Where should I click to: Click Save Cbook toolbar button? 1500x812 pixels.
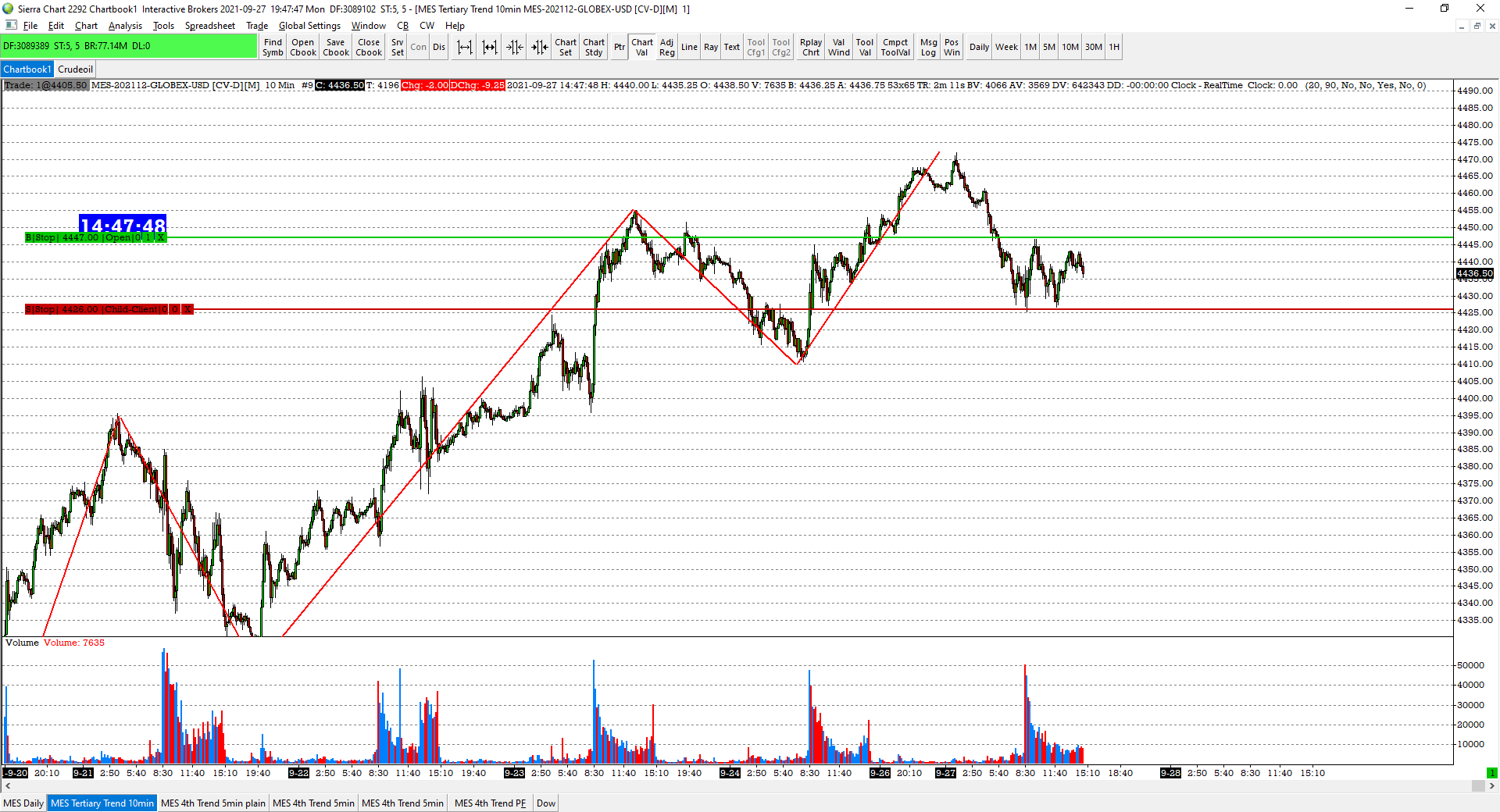[336, 47]
